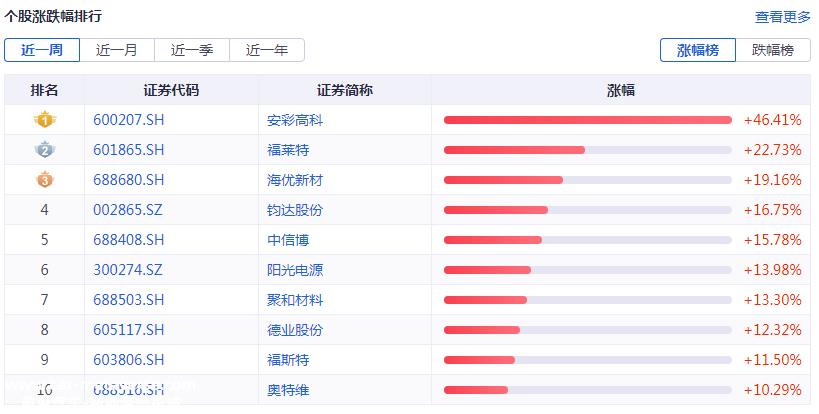Switch to the 近一月 tab

pos(116,50)
